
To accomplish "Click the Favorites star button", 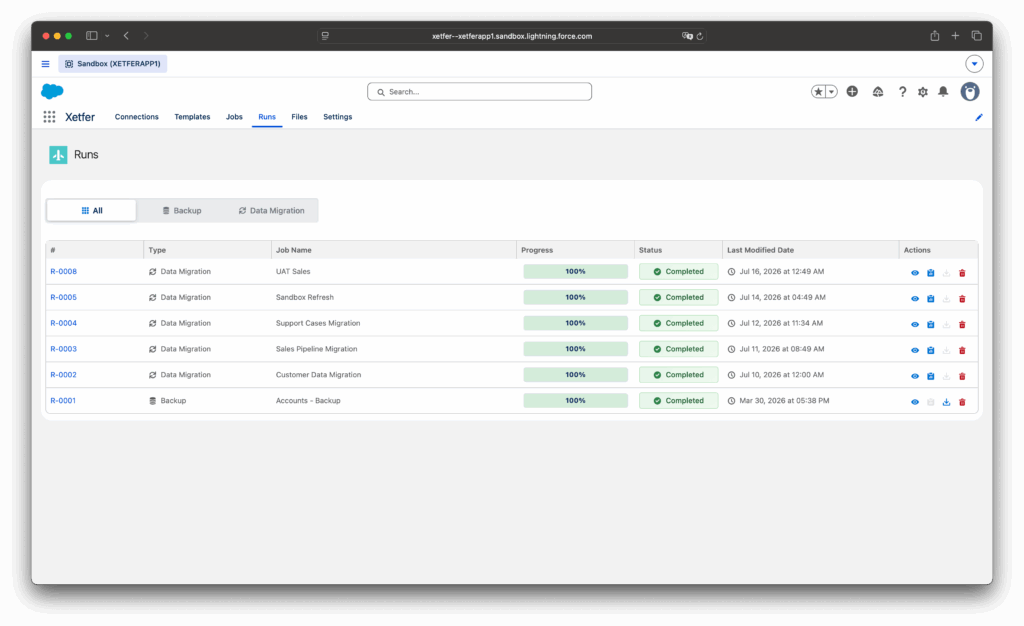I will point(818,92).
